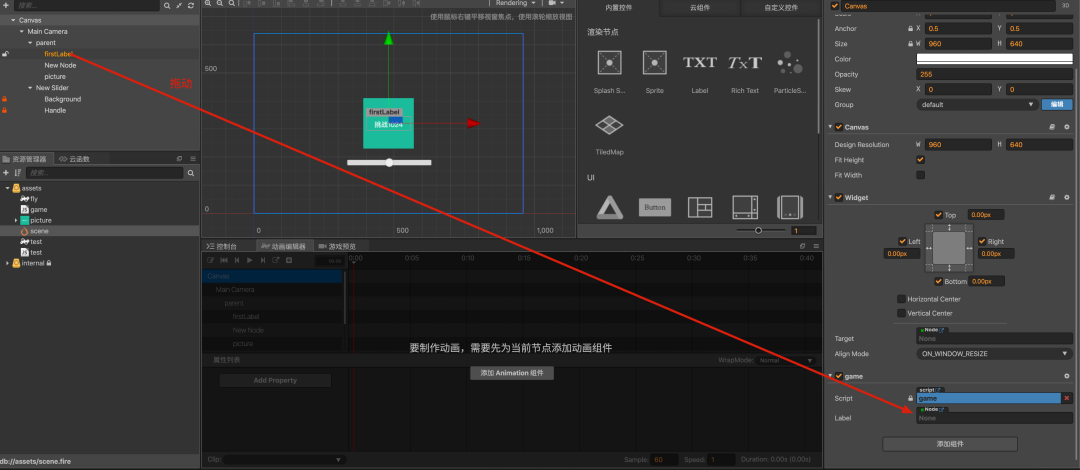This screenshot has height=470, width=1080.
Task: Click the add event icon in timeline toolbar
Action: pyautogui.click(x=289, y=260)
